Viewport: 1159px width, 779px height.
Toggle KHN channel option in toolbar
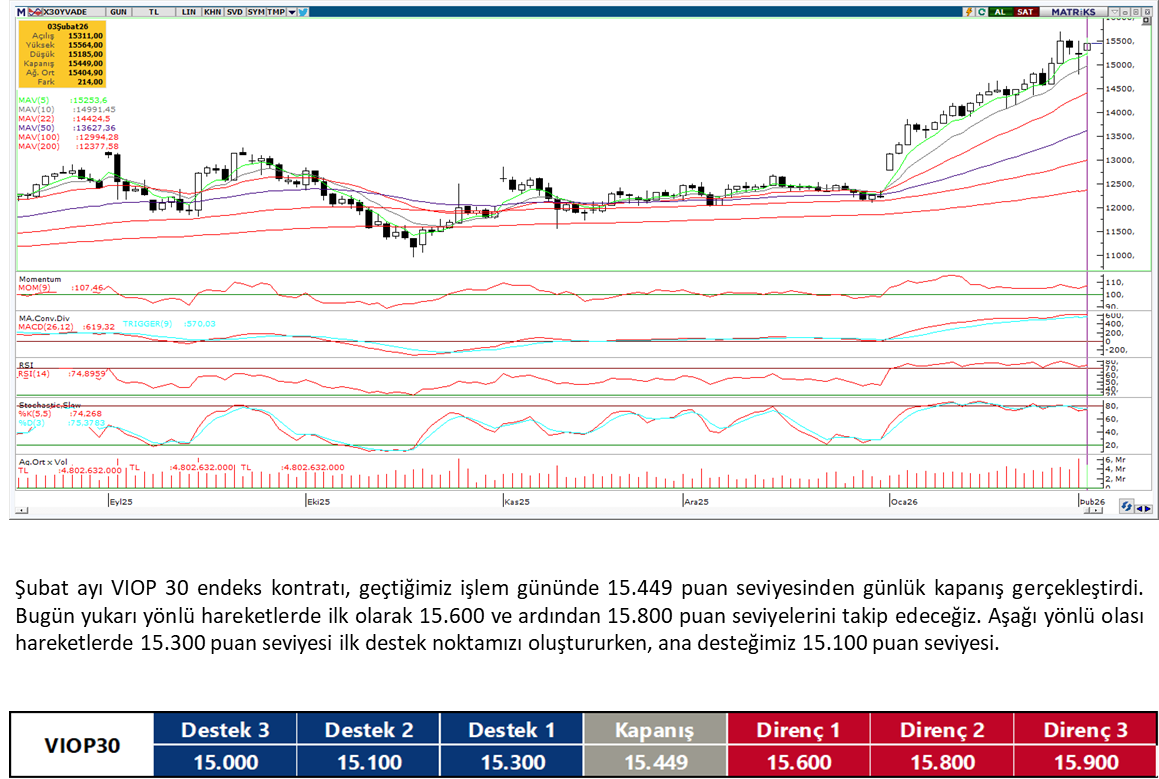(x=212, y=12)
